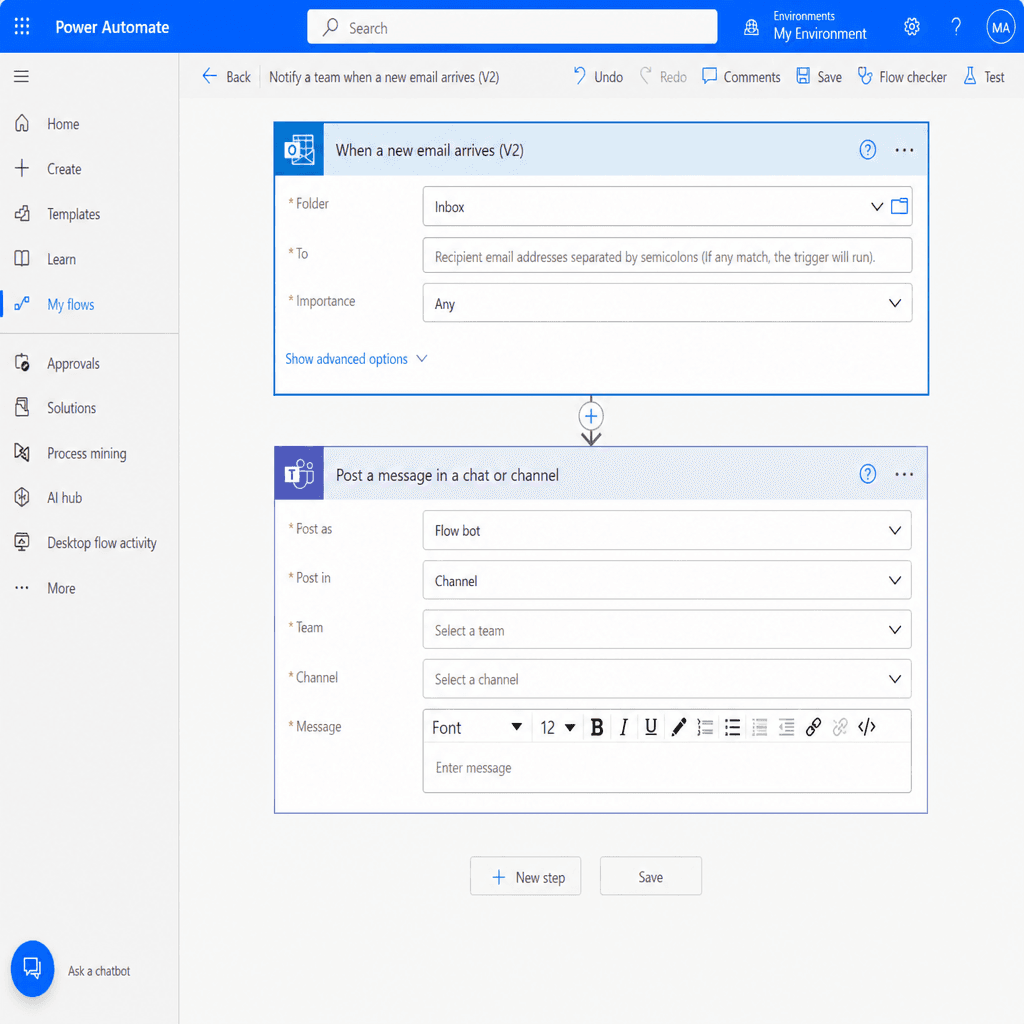Open ellipsis menu on email trigger card
This screenshot has width=1024, height=1024.
point(904,150)
